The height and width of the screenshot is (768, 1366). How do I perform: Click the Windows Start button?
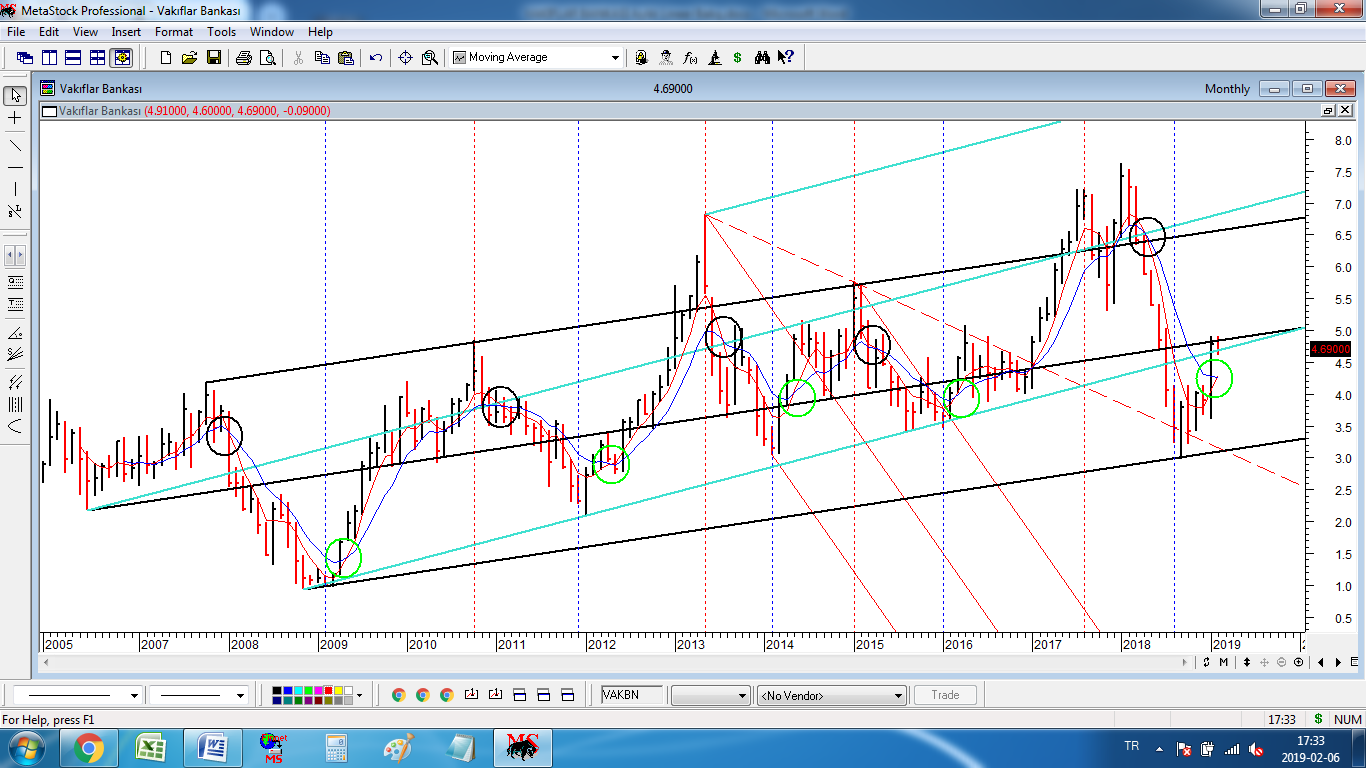coord(27,748)
